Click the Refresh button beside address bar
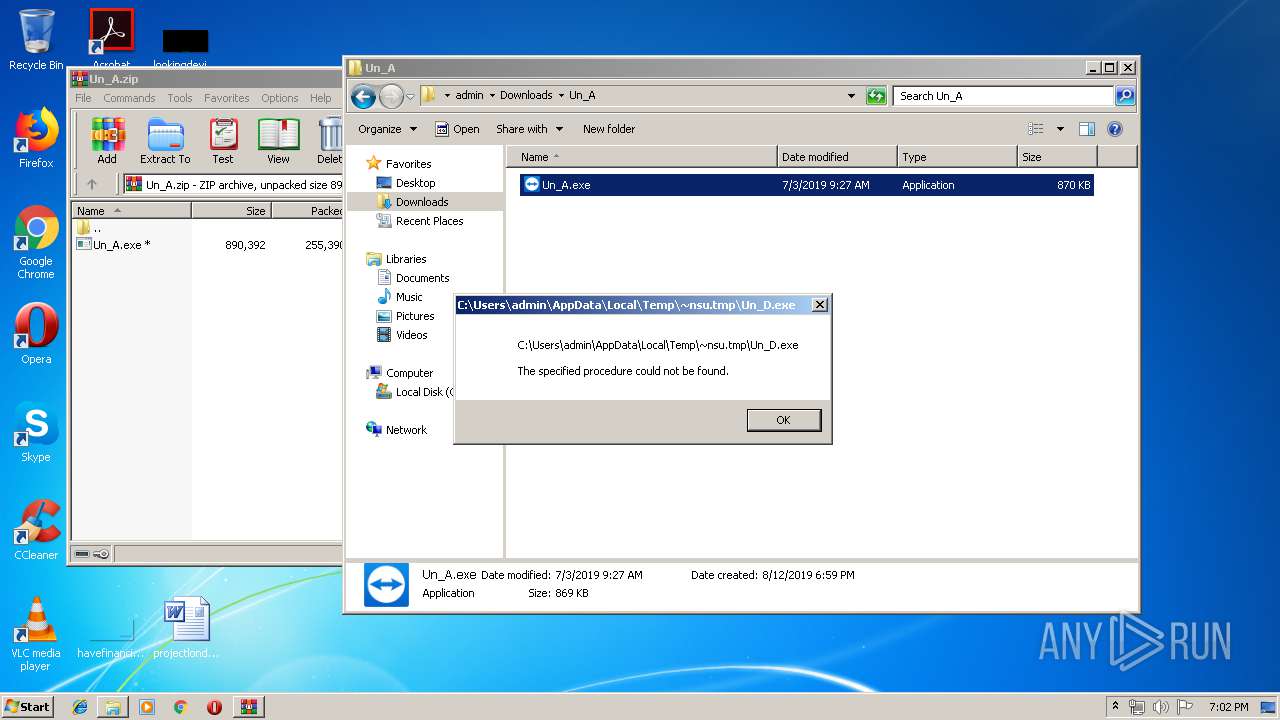This screenshot has width=1280, height=720. pos(876,96)
